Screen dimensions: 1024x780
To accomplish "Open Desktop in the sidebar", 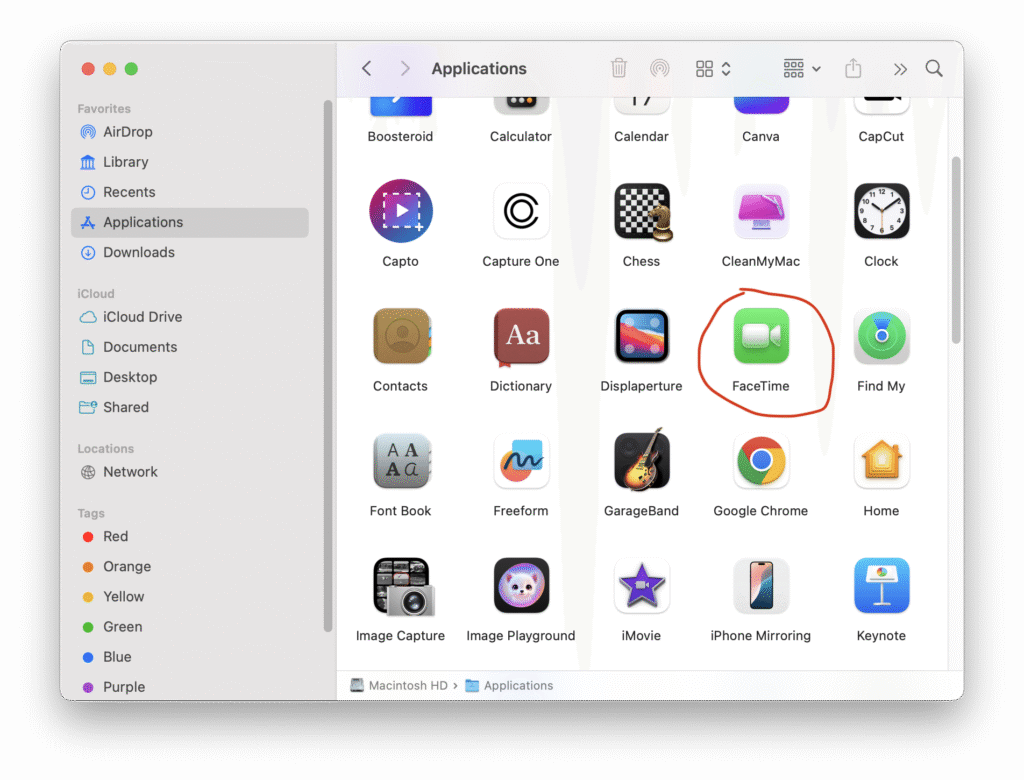I will 189,377.
